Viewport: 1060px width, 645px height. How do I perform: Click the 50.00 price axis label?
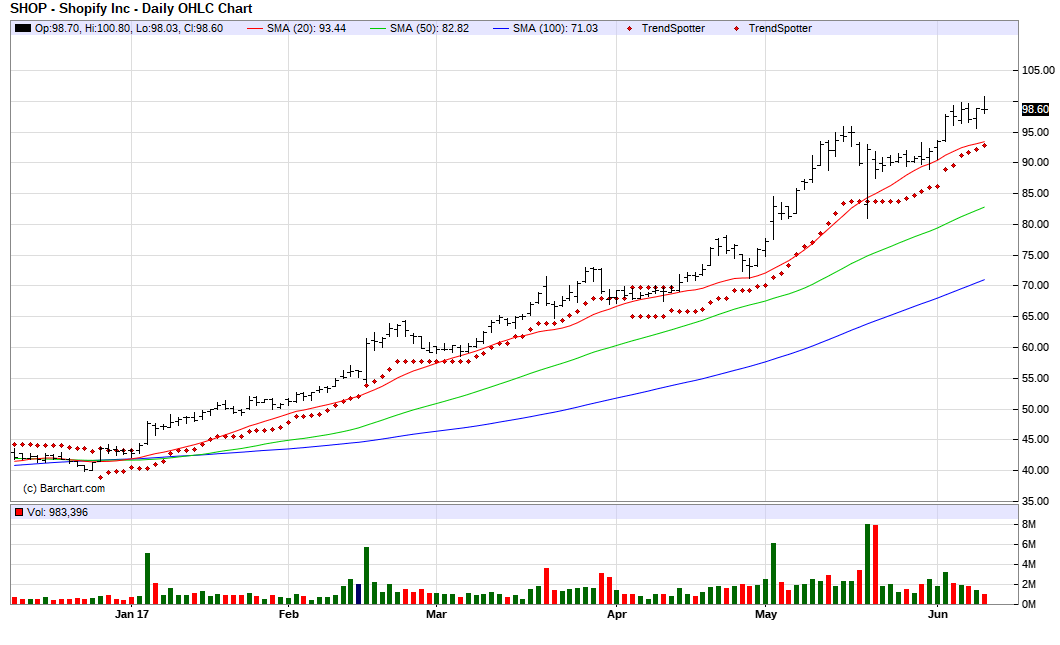(1035, 410)
